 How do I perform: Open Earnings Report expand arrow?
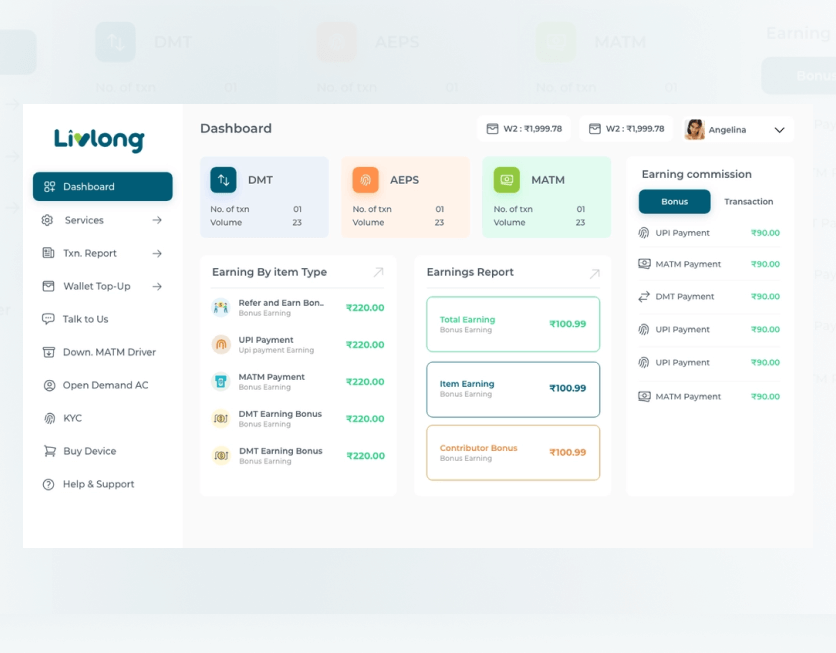point(594,273)
